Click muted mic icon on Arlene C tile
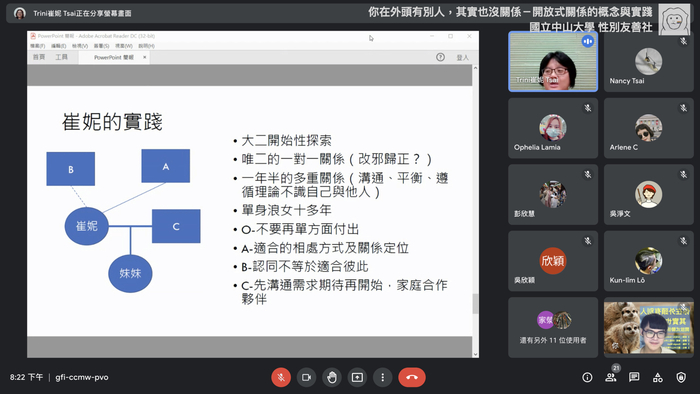 click(683, 108)
